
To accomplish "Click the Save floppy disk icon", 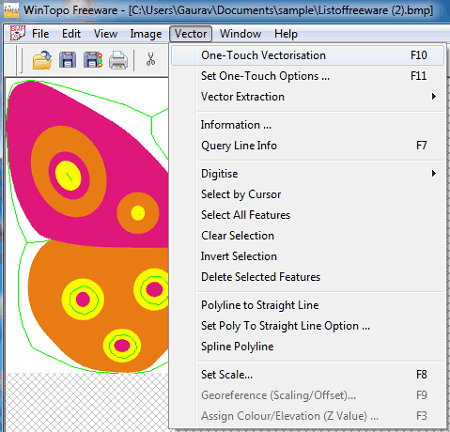I will point(67,60).
